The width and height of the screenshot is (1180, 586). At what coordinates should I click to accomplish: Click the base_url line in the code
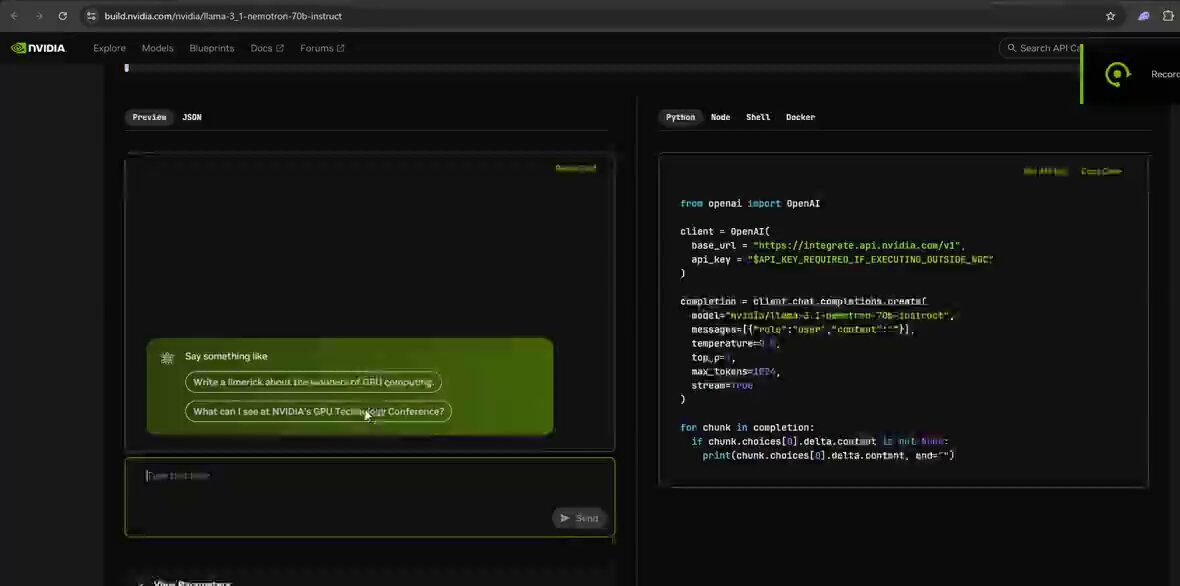pyautogui.click(x=828, y=245)
